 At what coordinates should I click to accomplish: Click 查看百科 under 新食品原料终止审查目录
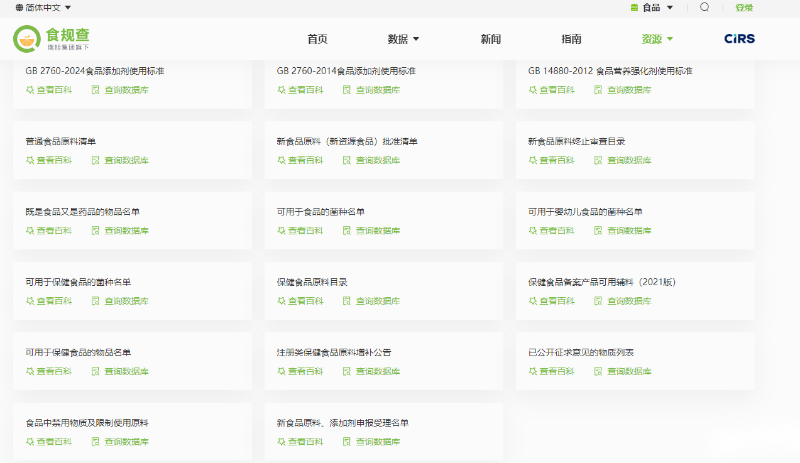[x=557, y=160]
